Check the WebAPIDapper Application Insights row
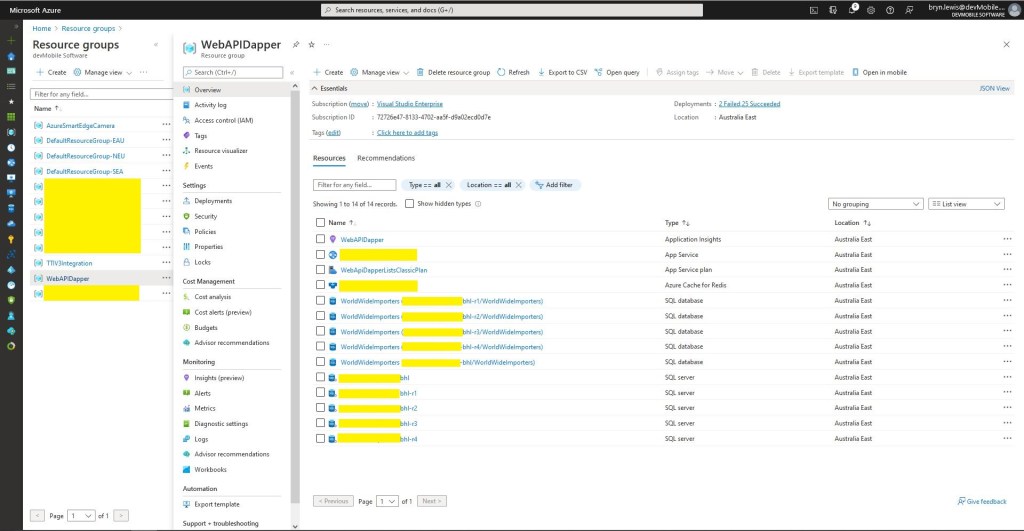The width and height of the screenshot is (1024, 531). point(320,240)
